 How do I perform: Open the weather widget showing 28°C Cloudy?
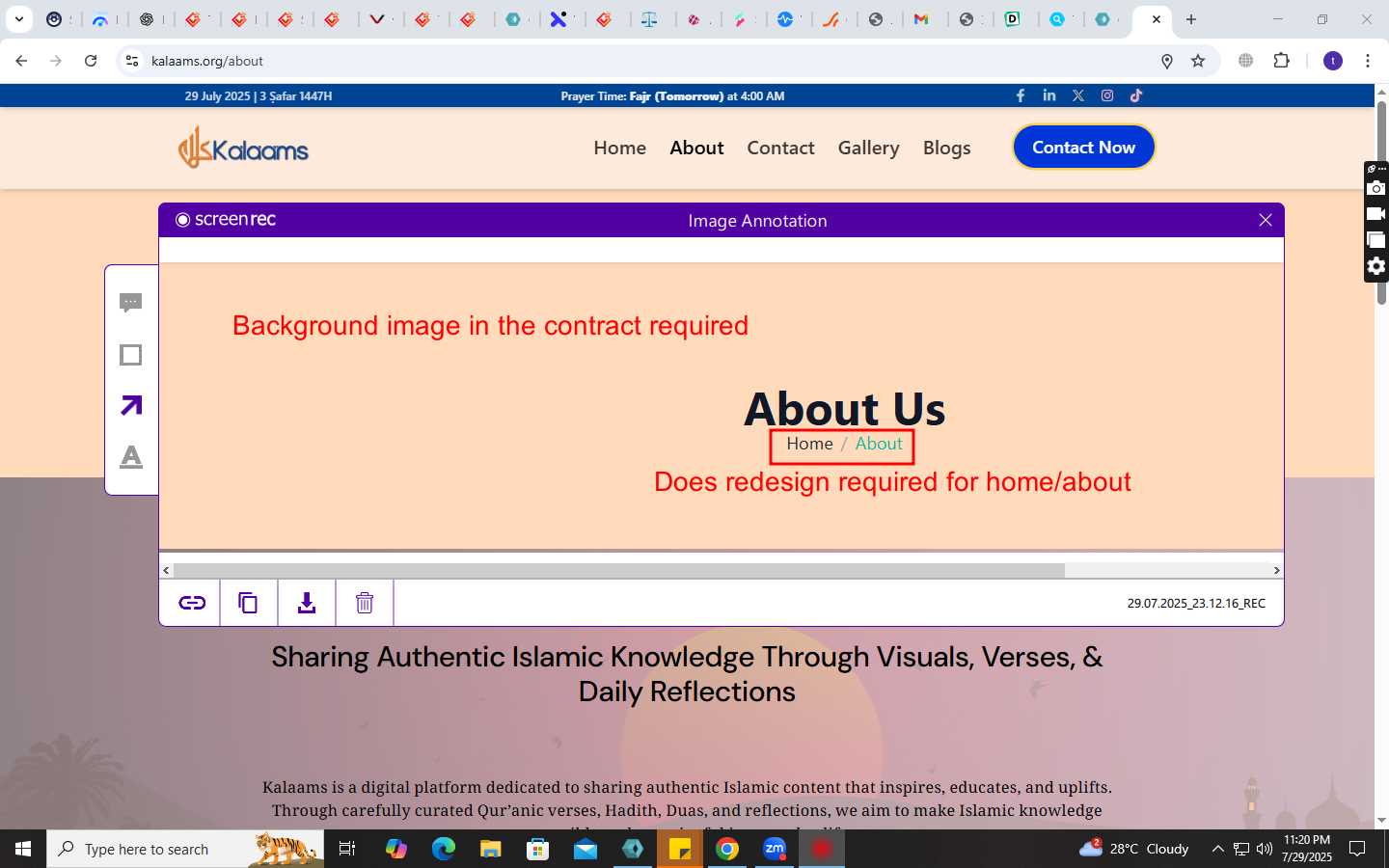1134,849
